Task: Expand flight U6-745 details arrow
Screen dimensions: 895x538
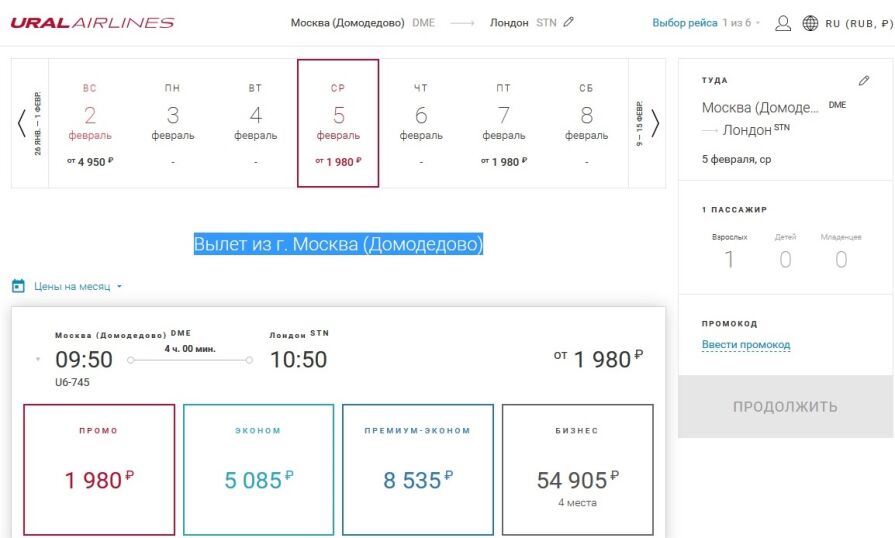Action: (38, 359)
